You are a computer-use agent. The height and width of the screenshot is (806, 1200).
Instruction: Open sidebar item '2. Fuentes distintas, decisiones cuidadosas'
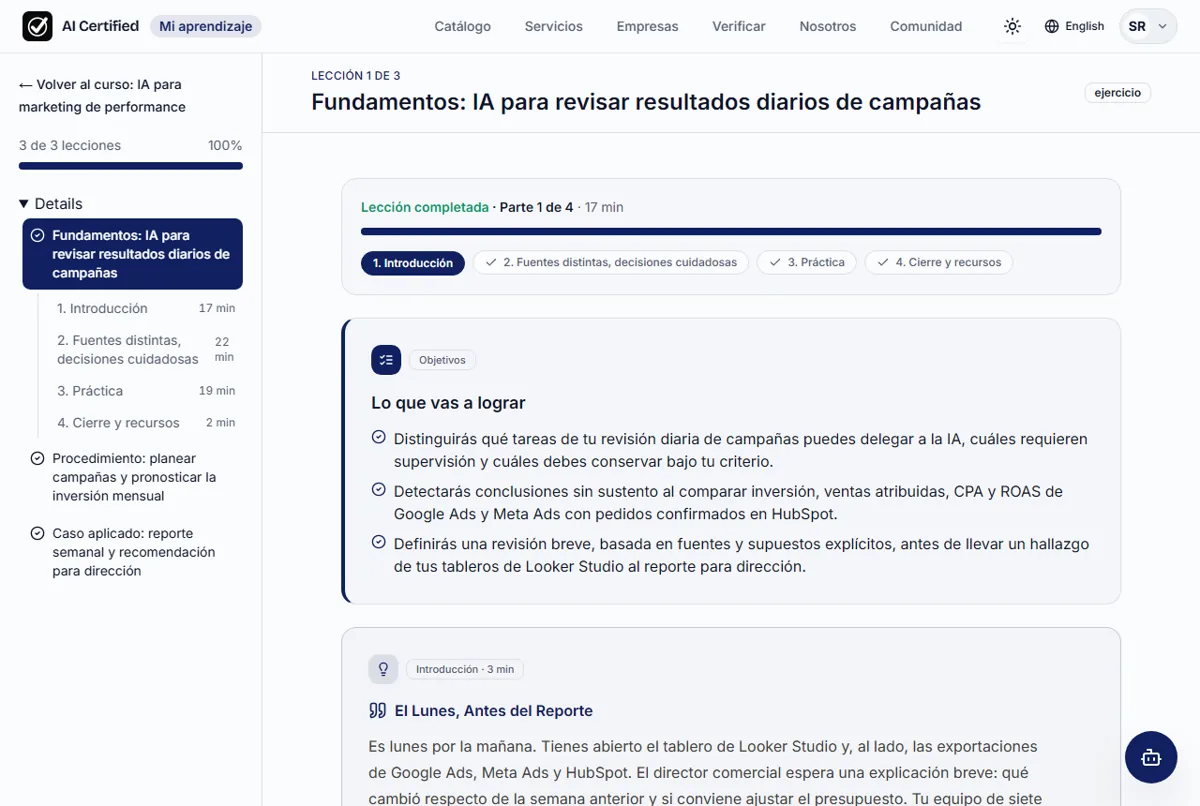point(146,350)
